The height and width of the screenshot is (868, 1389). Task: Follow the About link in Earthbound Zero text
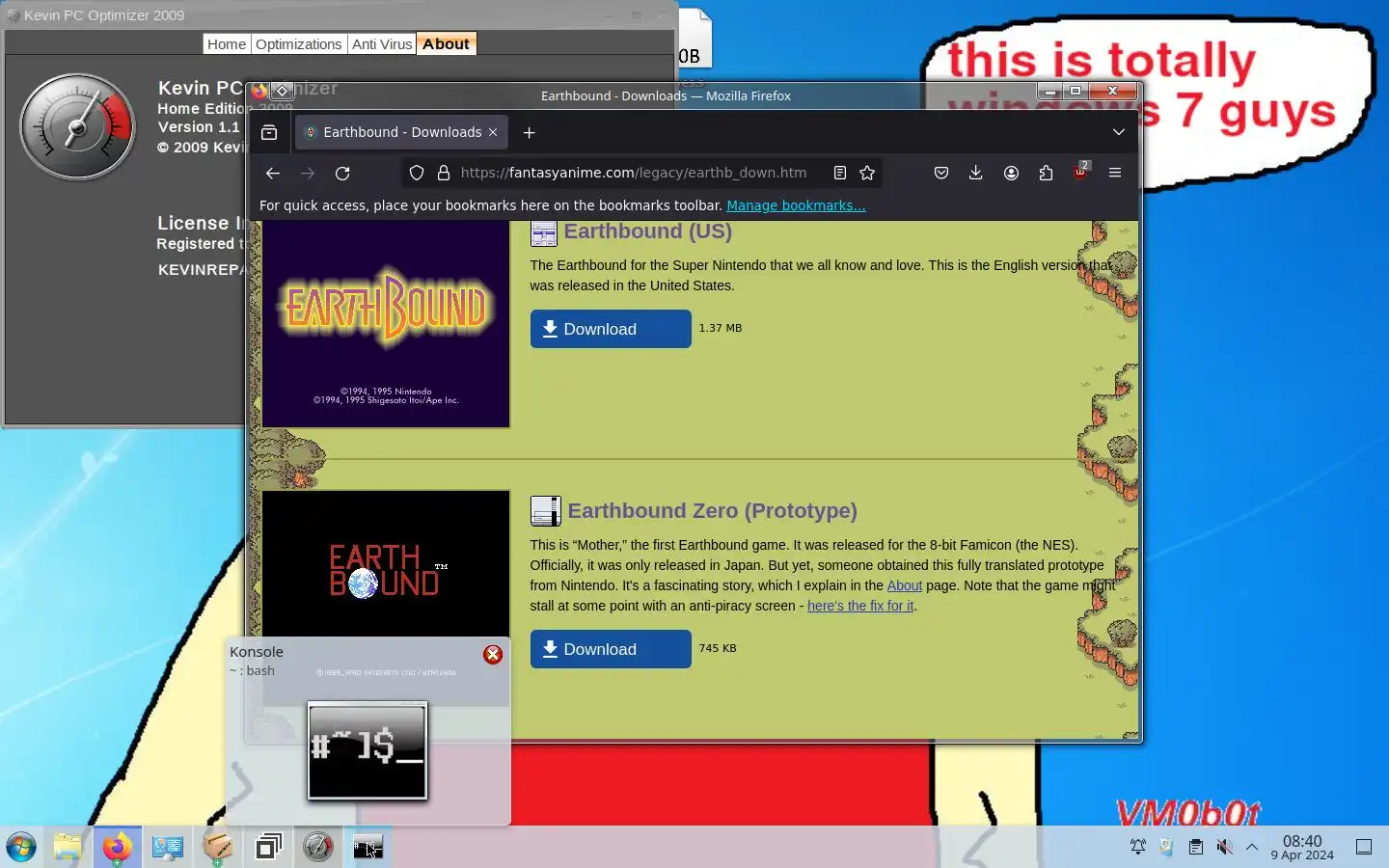pos(905,585)
